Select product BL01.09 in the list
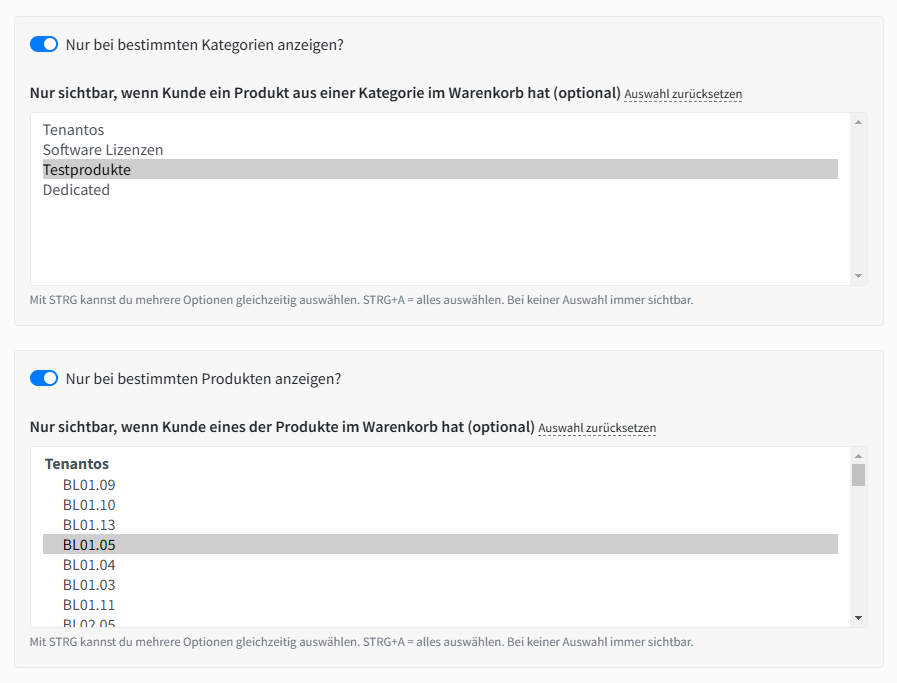Screen dimensions: 897x683 [x=89, y=485]
